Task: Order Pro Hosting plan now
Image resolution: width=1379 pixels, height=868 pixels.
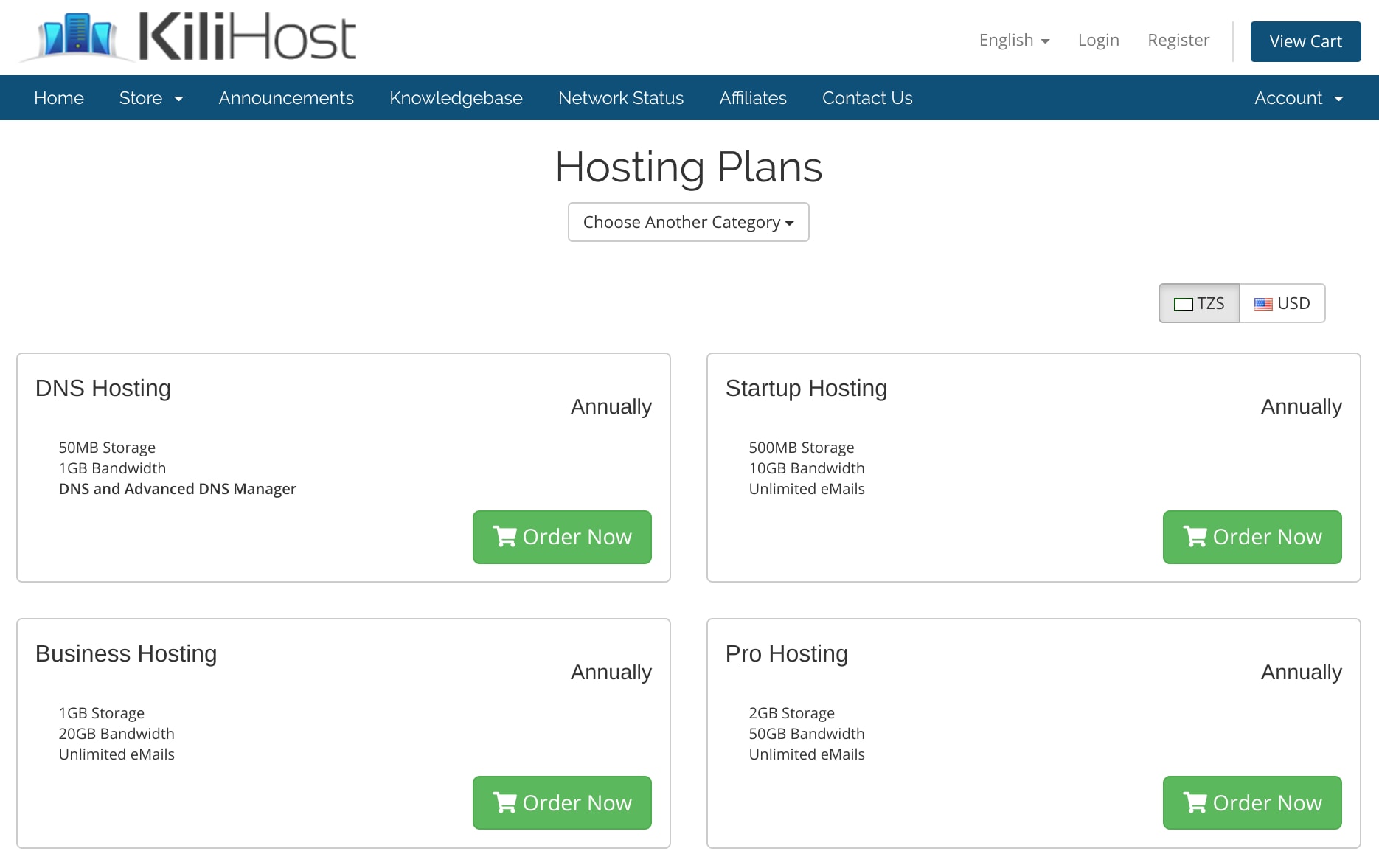Action: click(x=1252, y=802)
